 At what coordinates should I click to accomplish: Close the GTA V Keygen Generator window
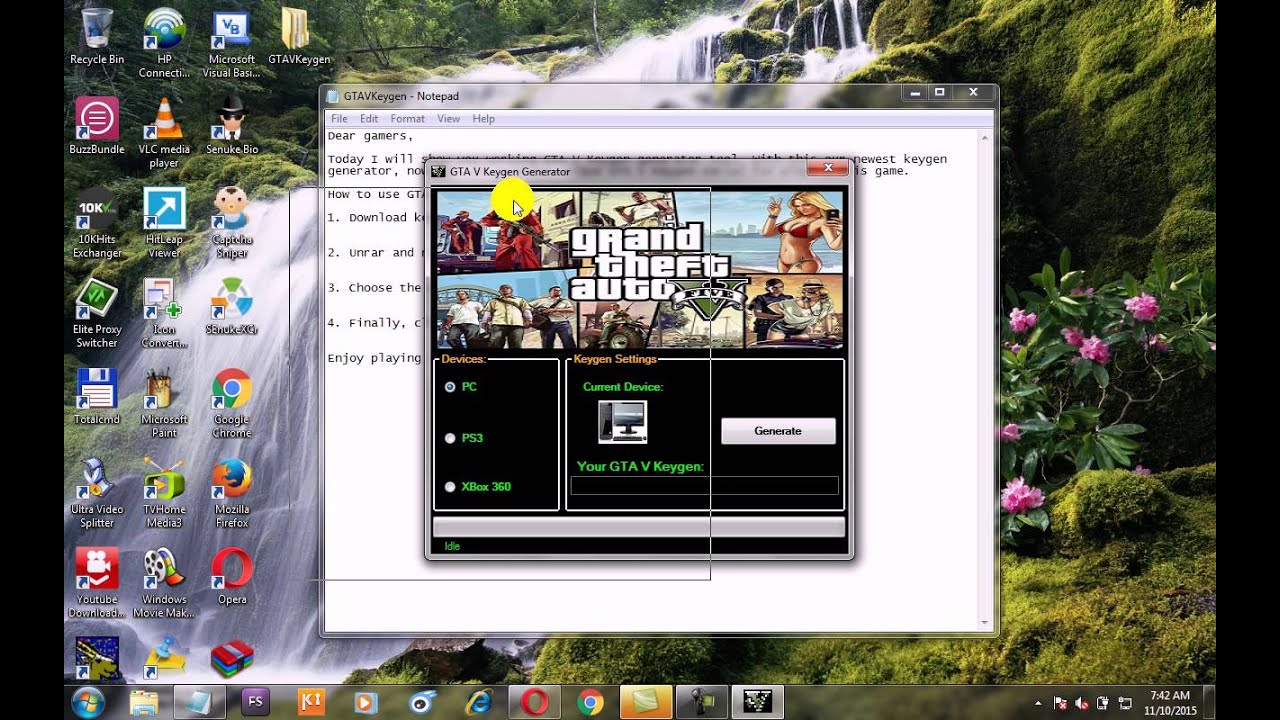tap(828, 168)
